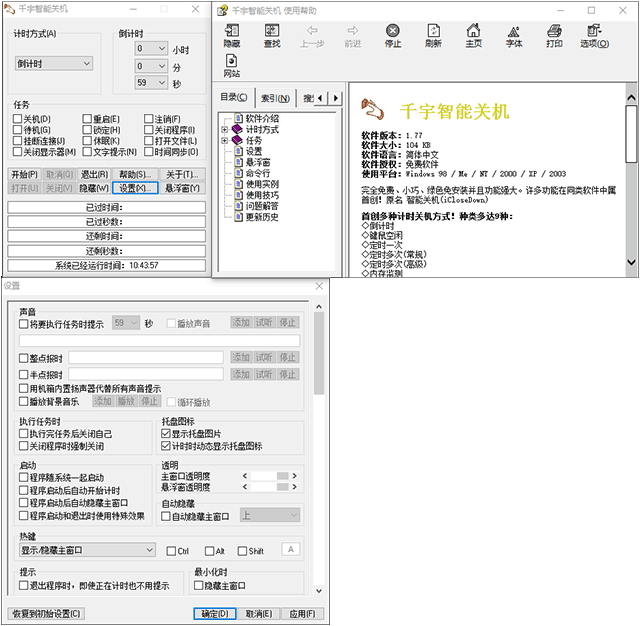Open the 设置 topic in help contents
The image size is (640, 626).
click(x=254, y=151)
